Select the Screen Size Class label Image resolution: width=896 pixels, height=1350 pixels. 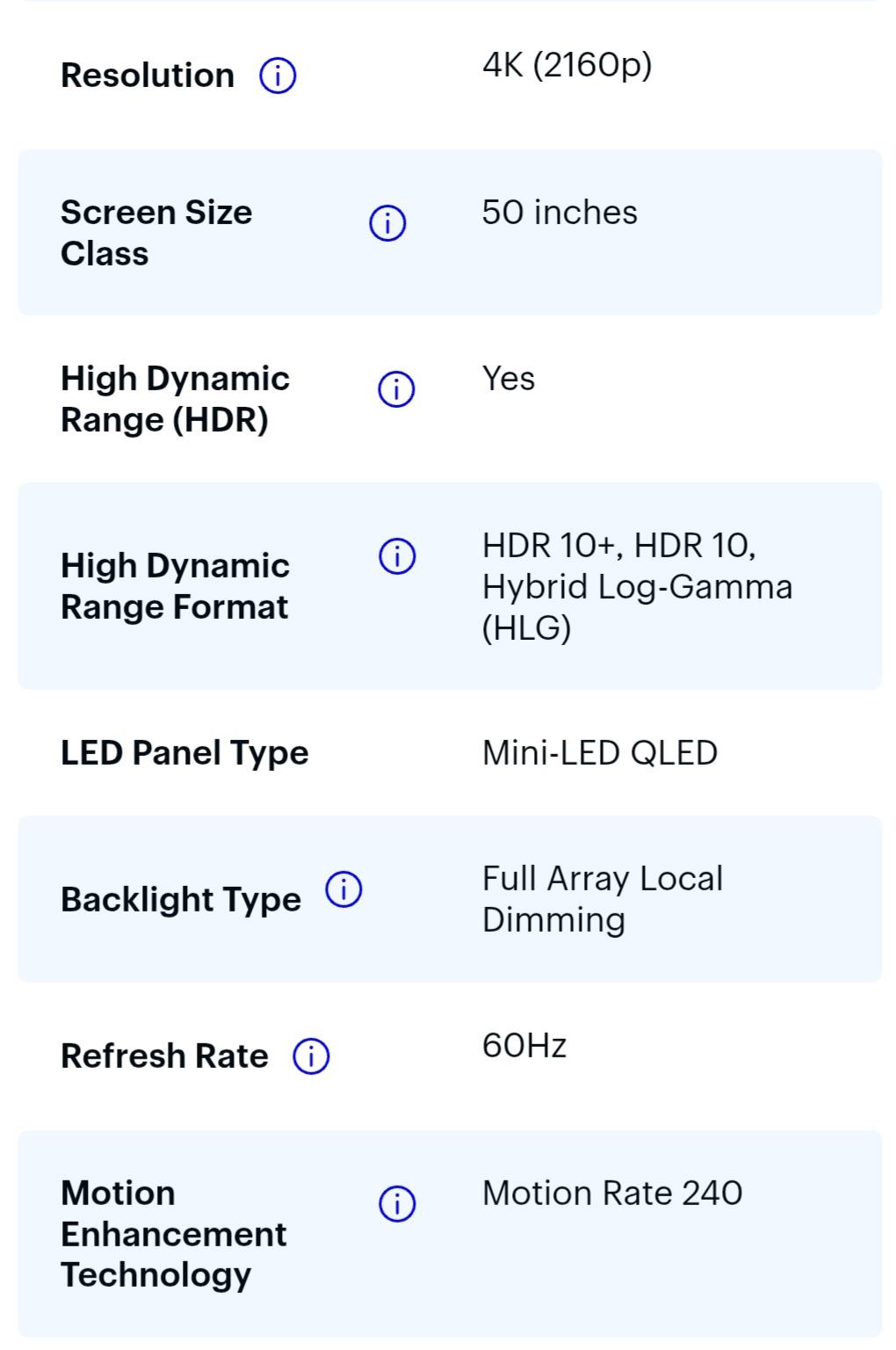[156, 233]
